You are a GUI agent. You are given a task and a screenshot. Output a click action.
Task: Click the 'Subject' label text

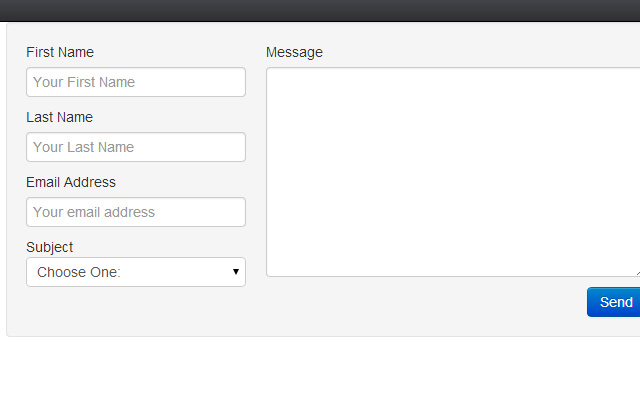[x=49, y=247]
